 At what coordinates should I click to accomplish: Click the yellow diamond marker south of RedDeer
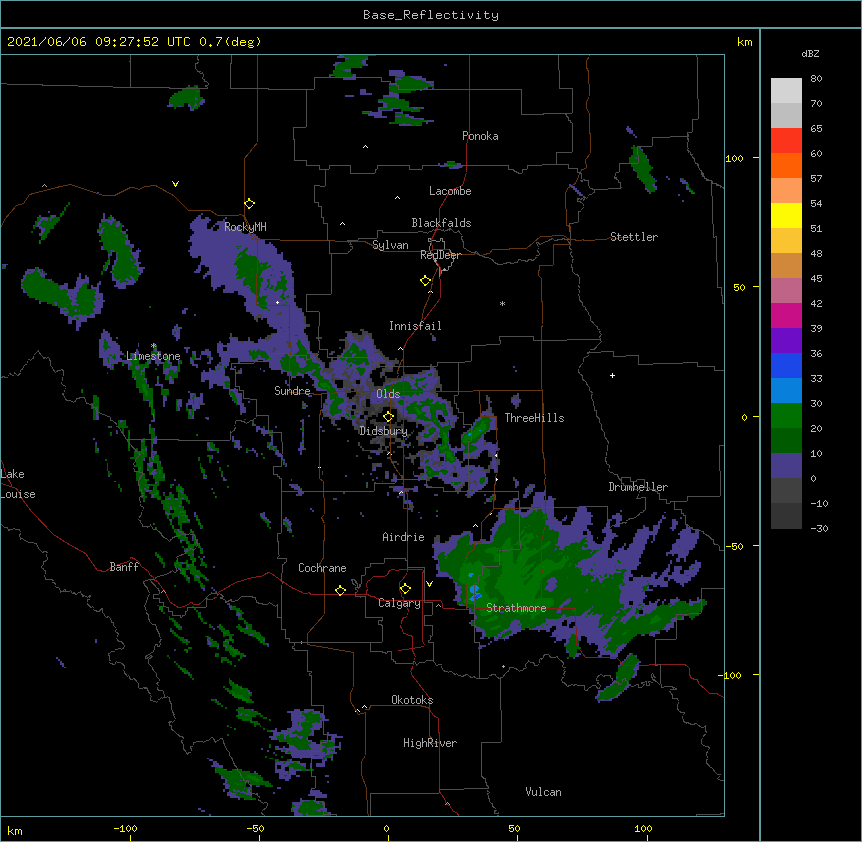point(425,281)
